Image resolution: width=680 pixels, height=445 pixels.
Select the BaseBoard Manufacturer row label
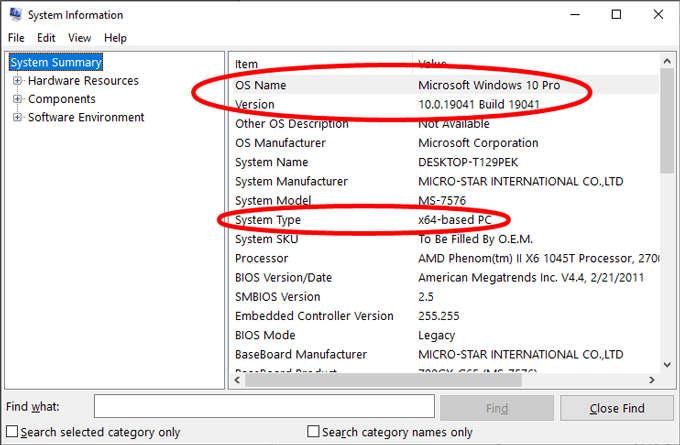(x=301, y=354)
